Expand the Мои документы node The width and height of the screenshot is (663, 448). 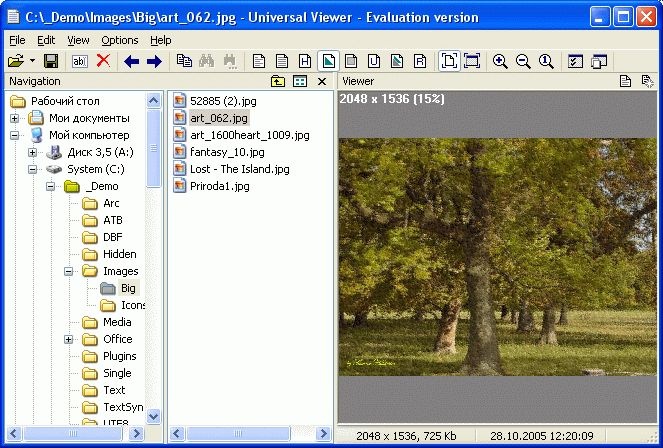14,118
